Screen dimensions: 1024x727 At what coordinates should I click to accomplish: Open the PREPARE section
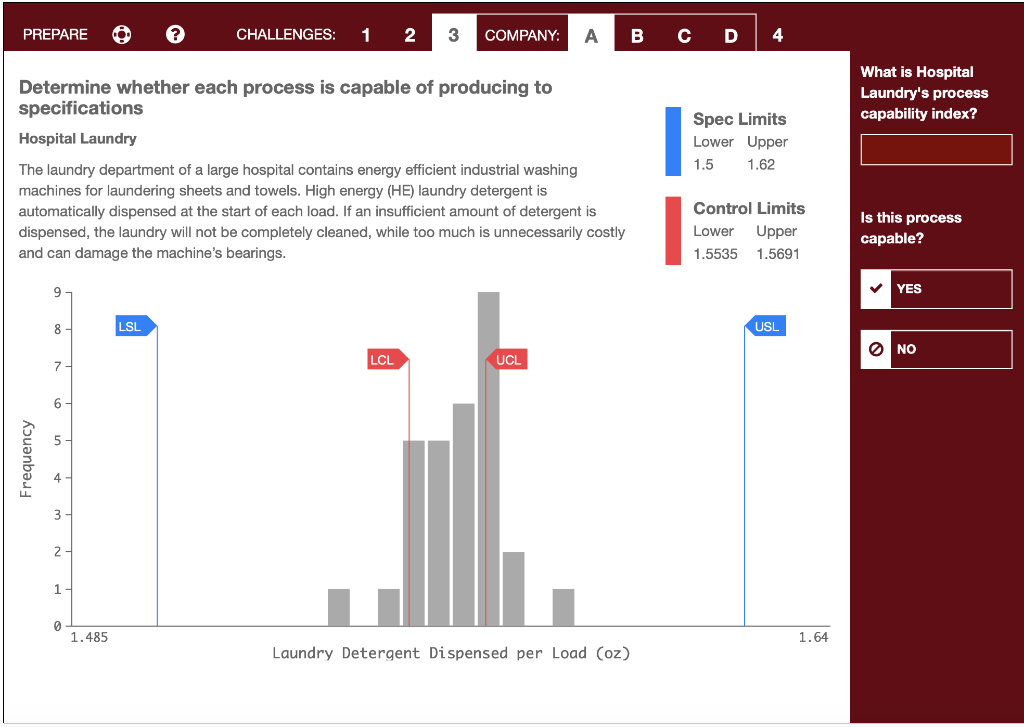pyautogui.click(x=56, y=35)
